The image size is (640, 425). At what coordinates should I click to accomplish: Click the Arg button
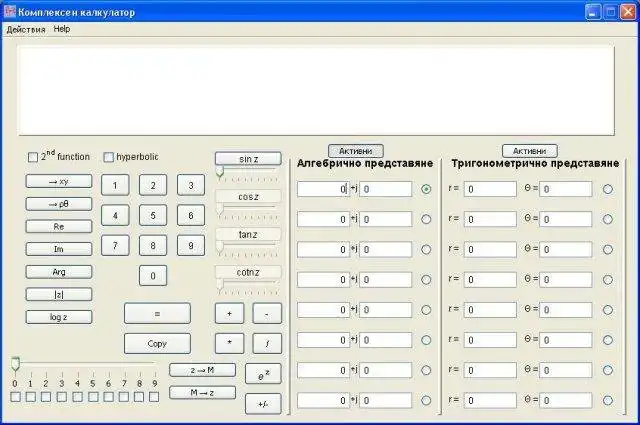[59, 272]
